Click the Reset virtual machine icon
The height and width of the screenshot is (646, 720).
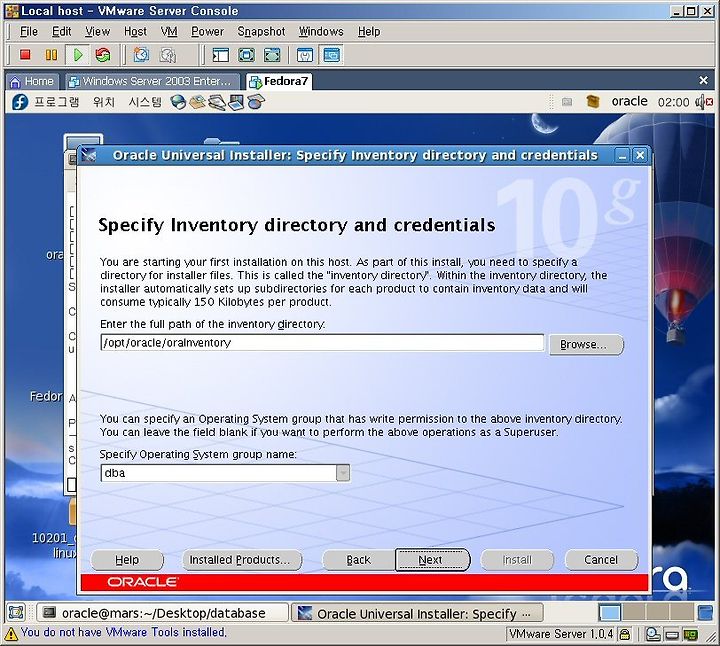[x=103, y=55]
